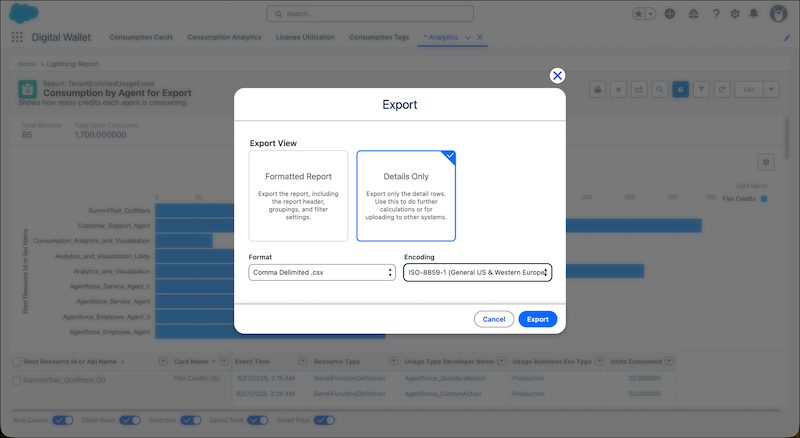800x438 pixels.
Task: Click the Salesforce cloud logo
Action: pyautogui.click(x=23, y=13)
